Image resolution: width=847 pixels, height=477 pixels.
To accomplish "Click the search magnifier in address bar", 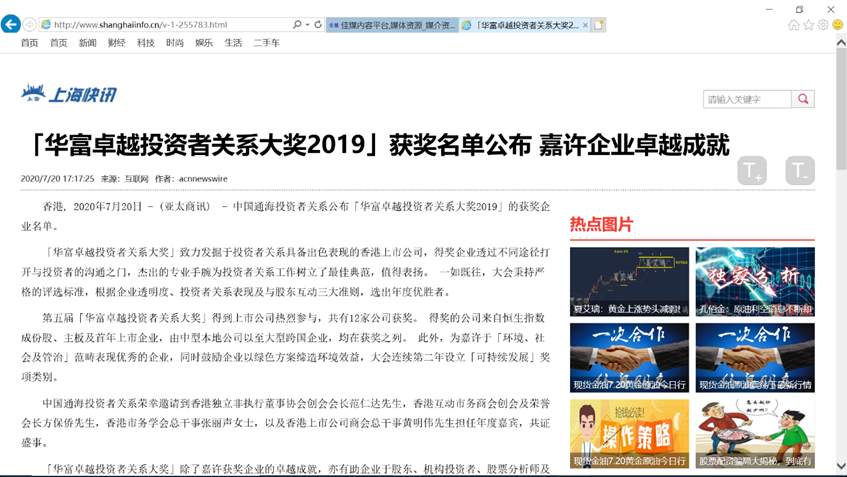I will [297, 24].
